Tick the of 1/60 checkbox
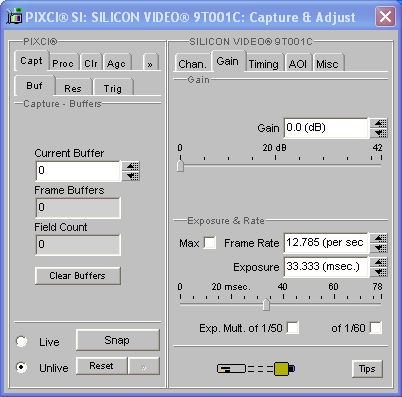 coord(376,328)
